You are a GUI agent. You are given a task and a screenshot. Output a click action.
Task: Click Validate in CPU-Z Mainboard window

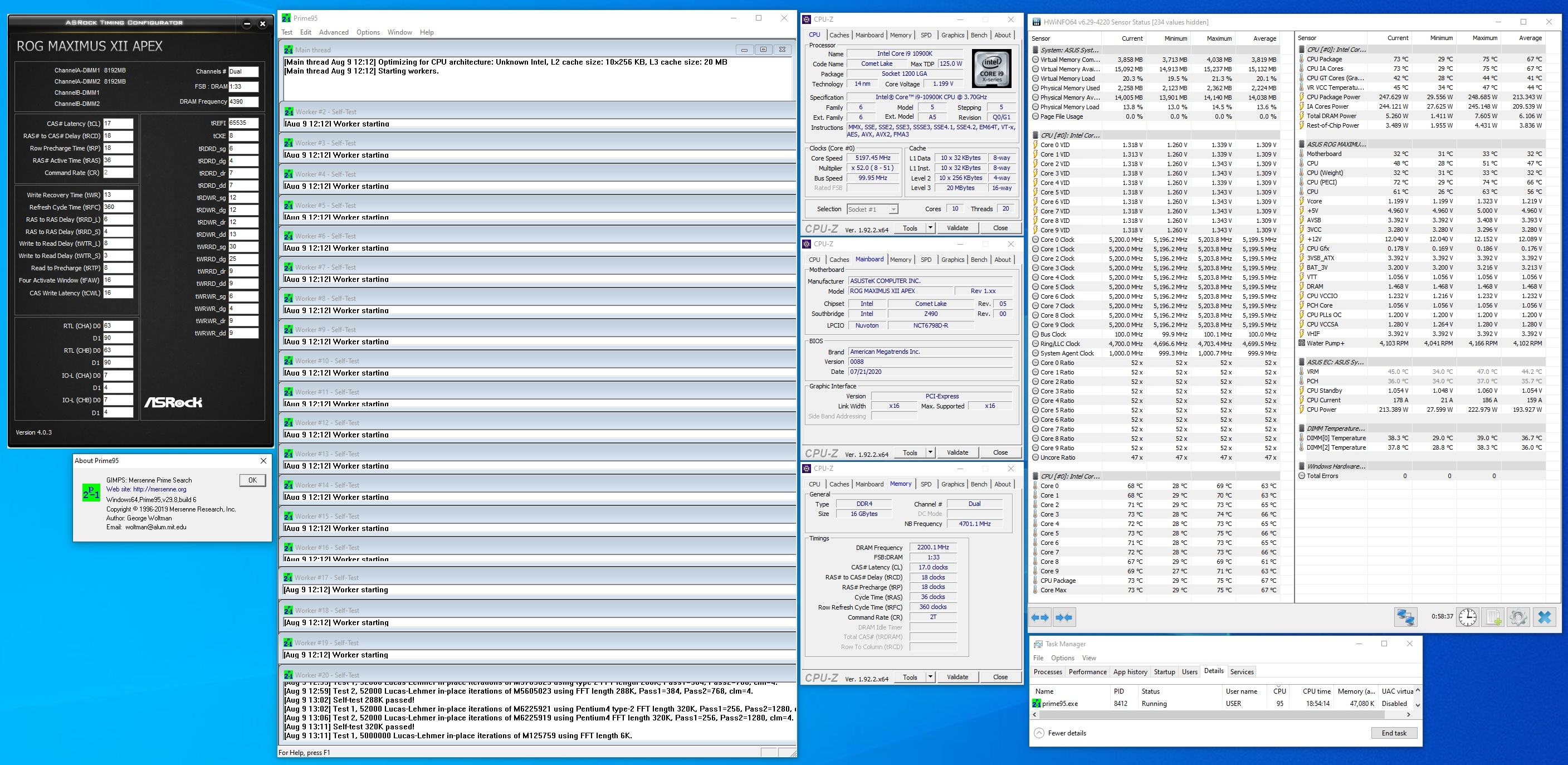coord(958,452)
